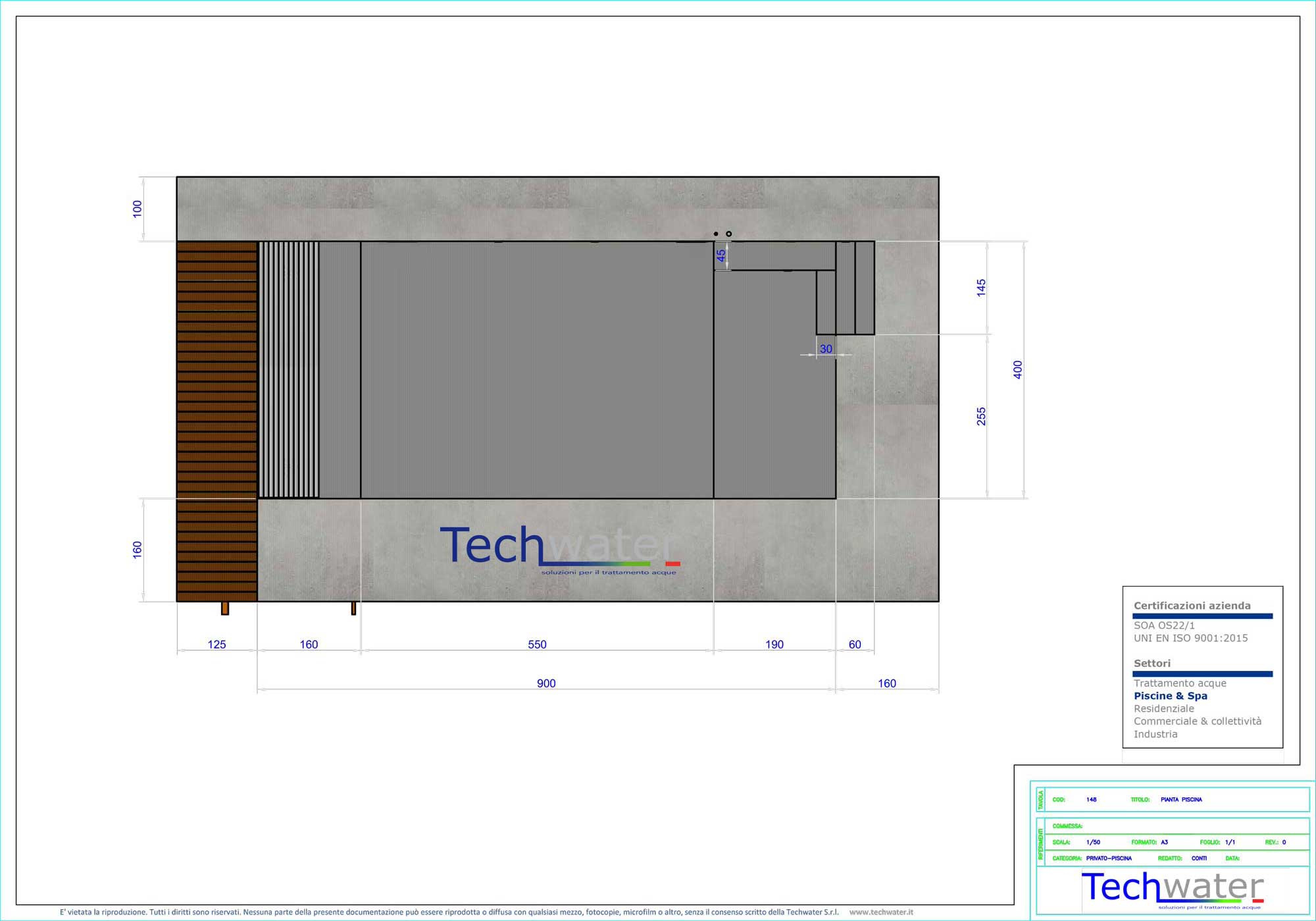This screenshot has width=1316, height=921.
Task: Click the www.techwater.it link in footer
Action: [x=881, y=912]
